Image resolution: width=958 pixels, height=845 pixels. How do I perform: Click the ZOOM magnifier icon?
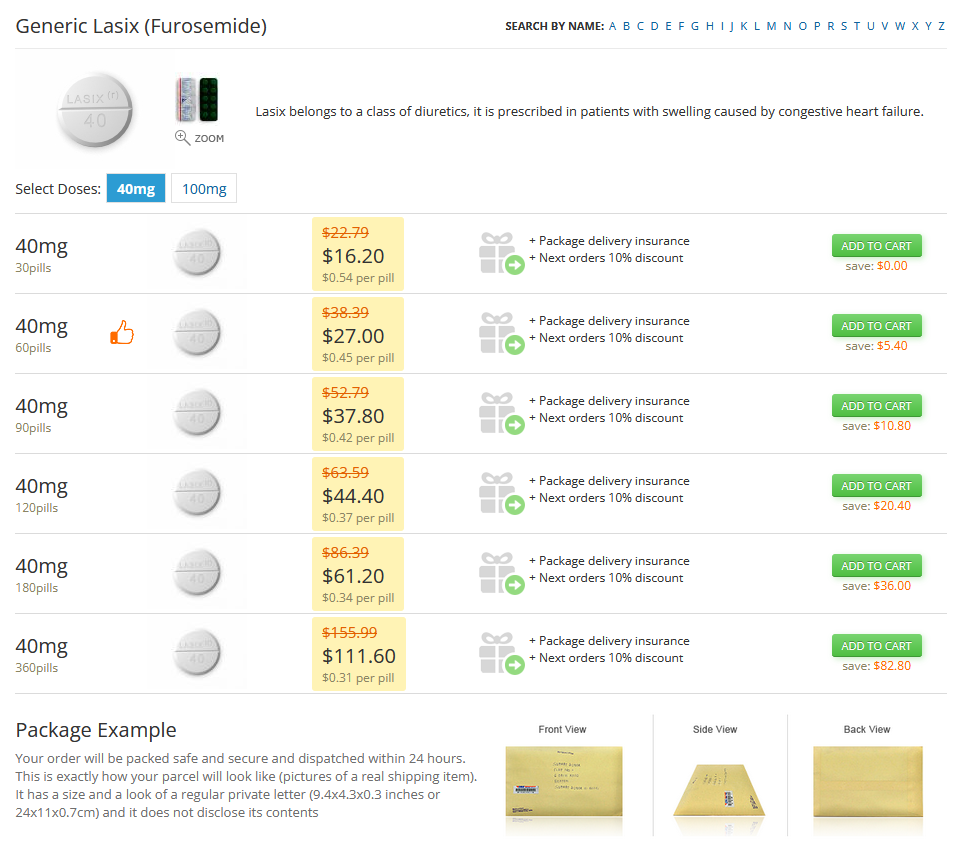[182, 137]
